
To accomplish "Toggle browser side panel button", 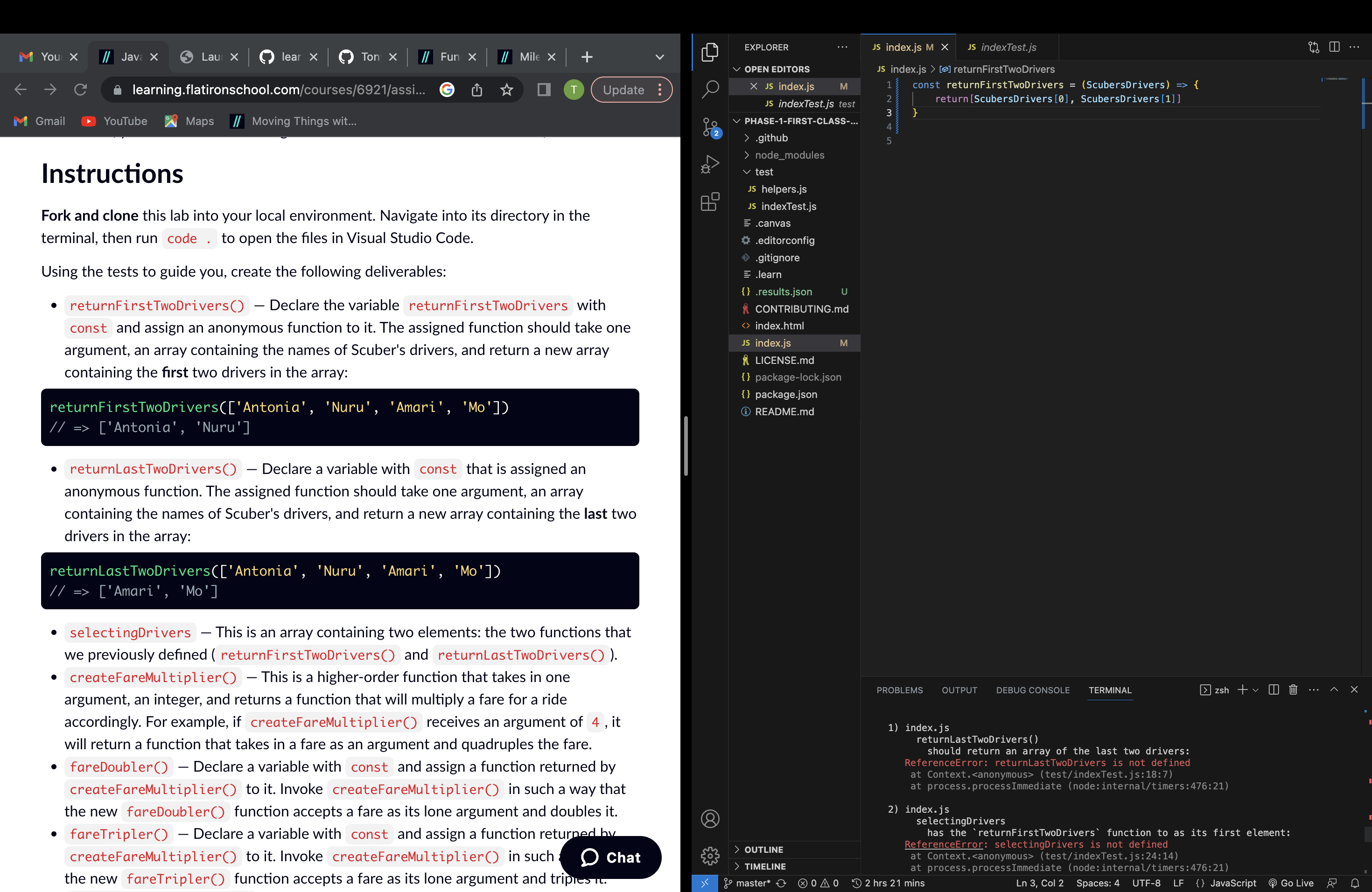I will [x=544, y=90].
